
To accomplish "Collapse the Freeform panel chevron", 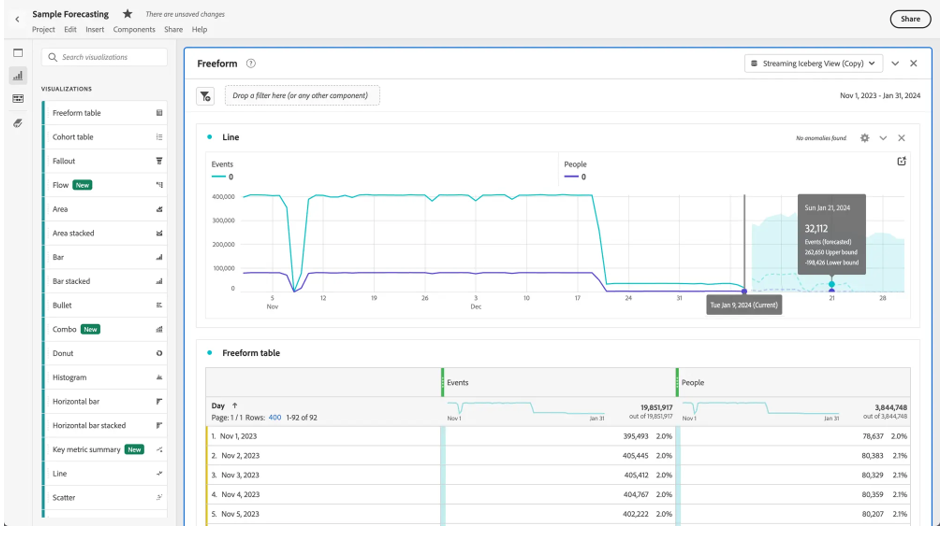I will (895, 63).
